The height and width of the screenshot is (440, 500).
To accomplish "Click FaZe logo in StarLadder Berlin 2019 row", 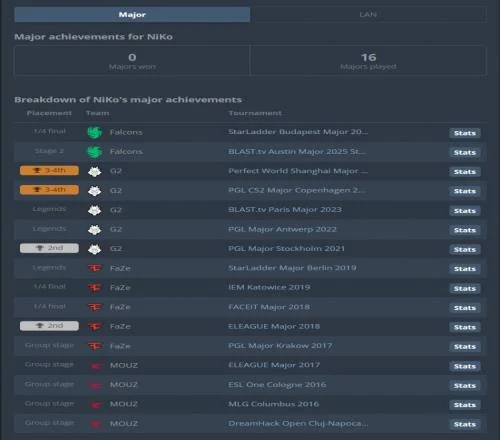I will point(95,268).
